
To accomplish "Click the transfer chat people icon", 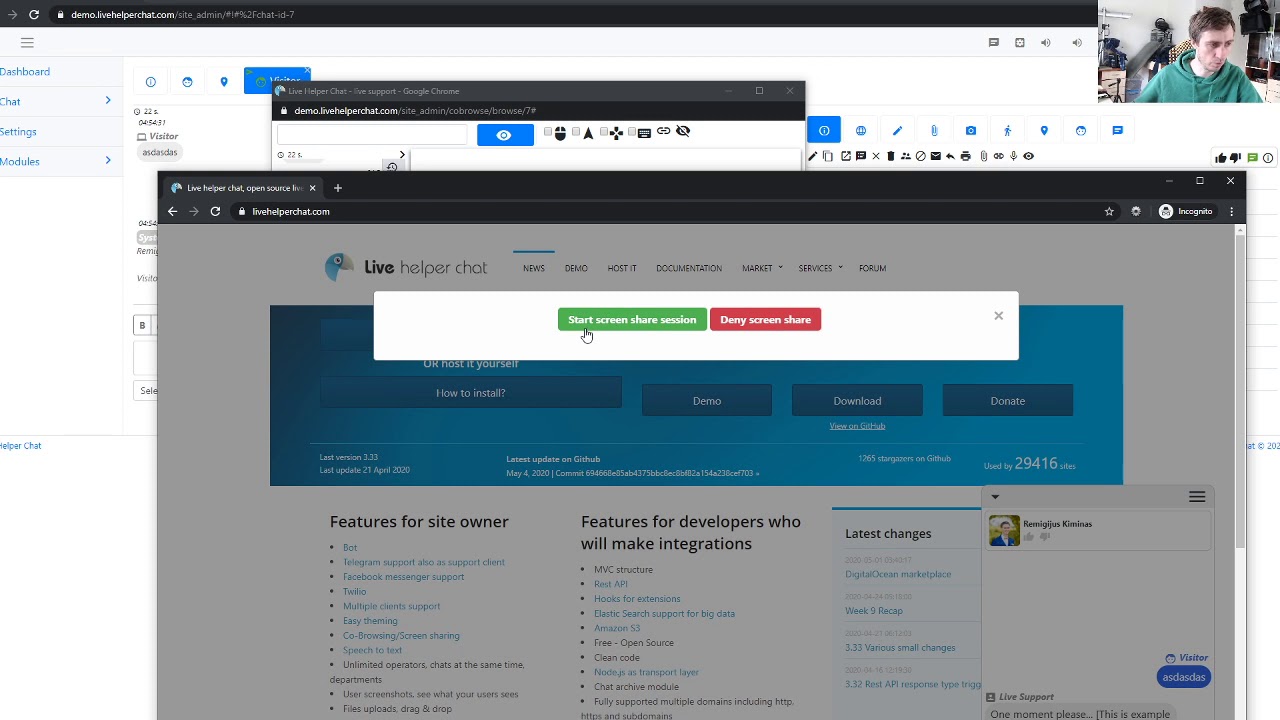I will click(x=906, y=156).
